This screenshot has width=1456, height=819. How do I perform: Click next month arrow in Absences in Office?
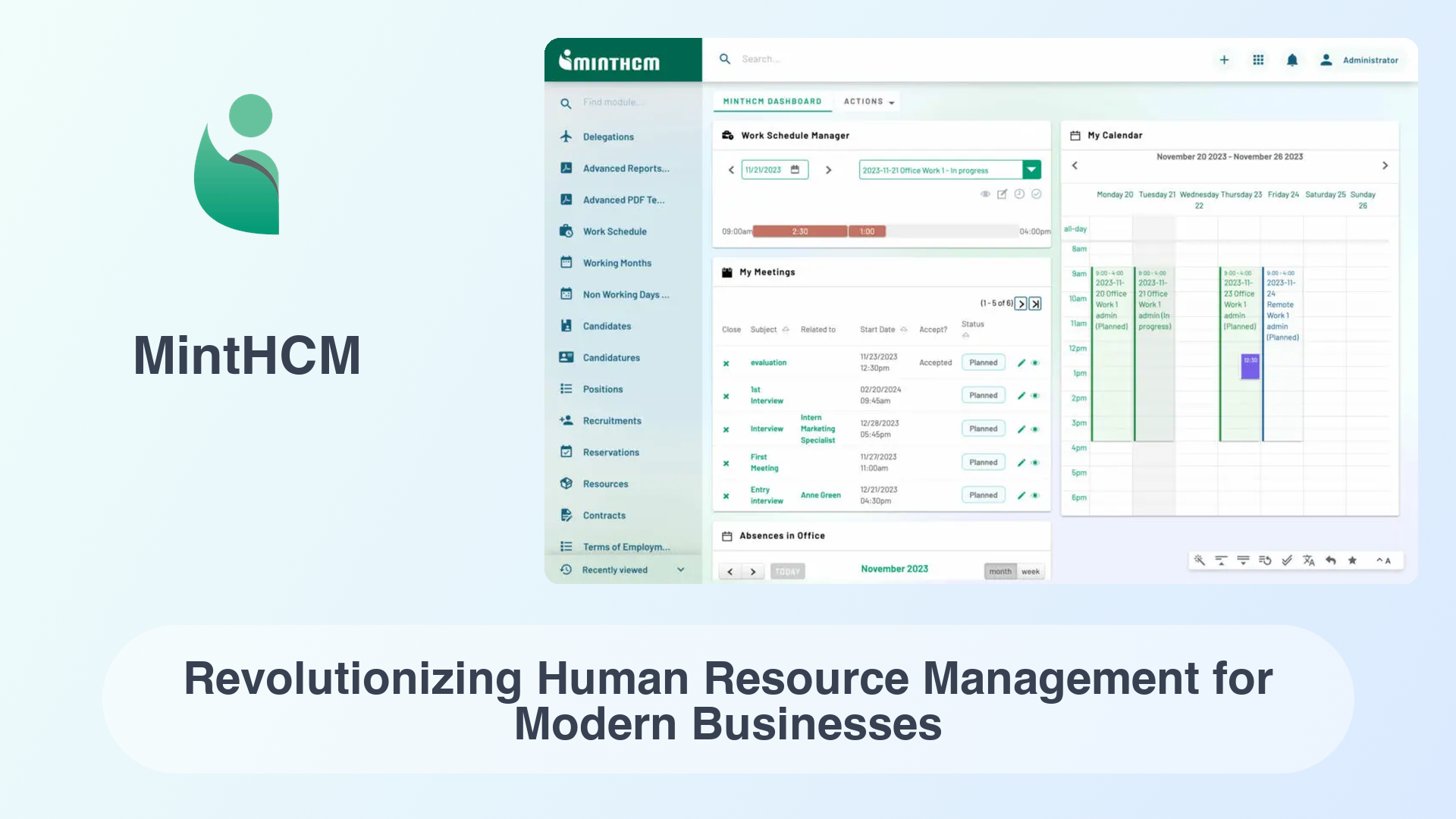[x=752, y=572]
